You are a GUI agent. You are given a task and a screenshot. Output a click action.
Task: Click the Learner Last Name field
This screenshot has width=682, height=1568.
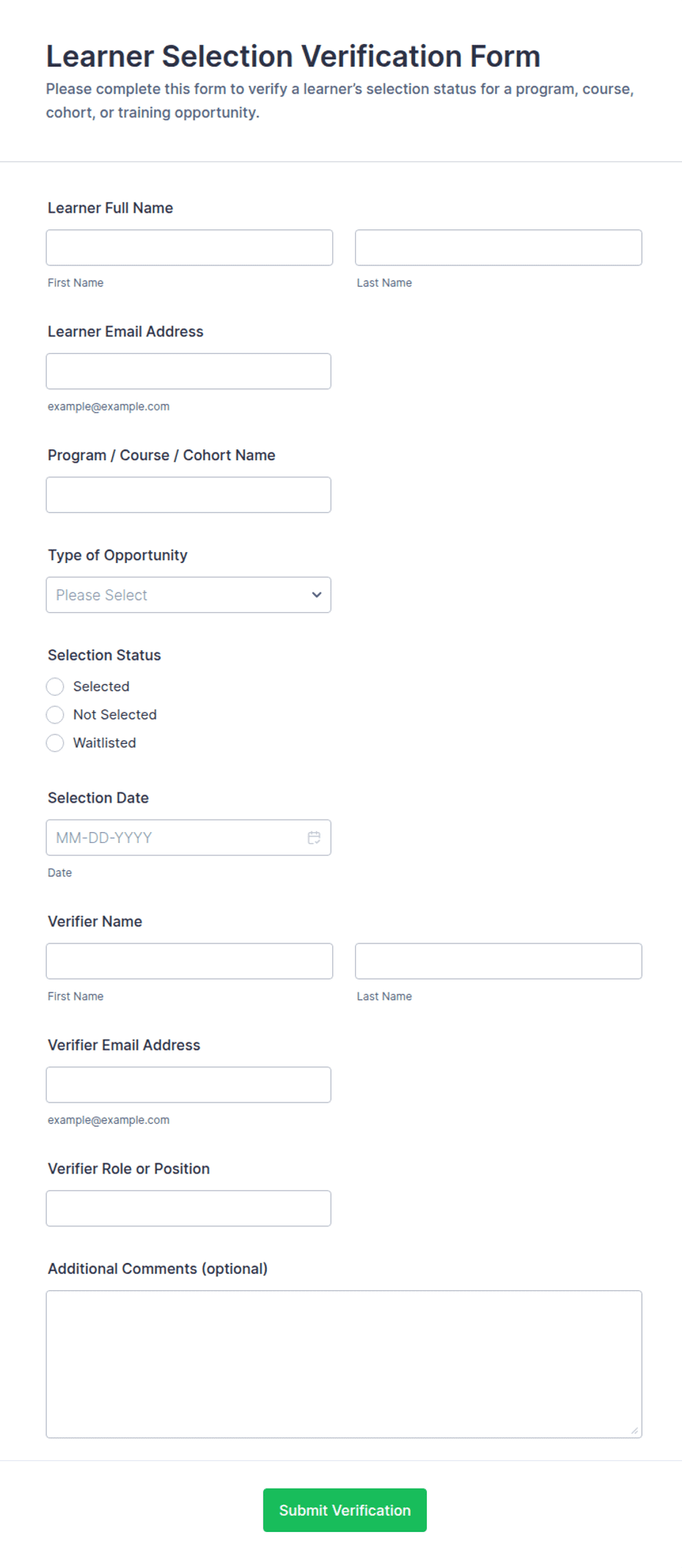pyautogui.click(x=499, y=248)
